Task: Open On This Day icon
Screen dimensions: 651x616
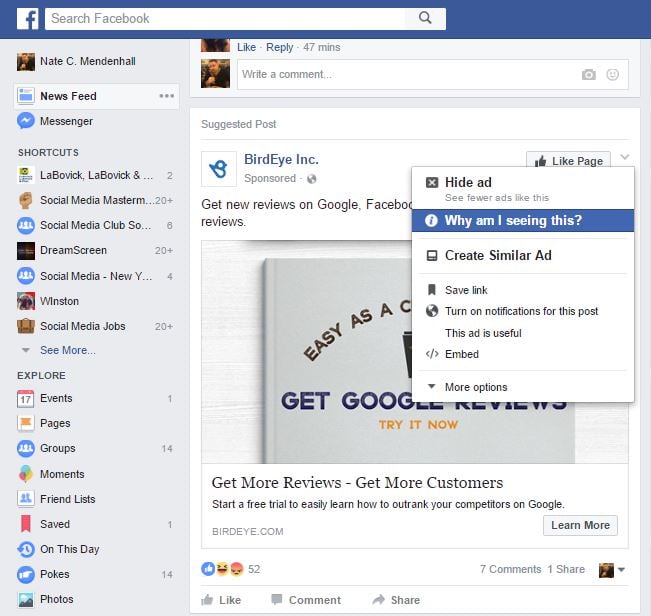Action: [26, 549]
